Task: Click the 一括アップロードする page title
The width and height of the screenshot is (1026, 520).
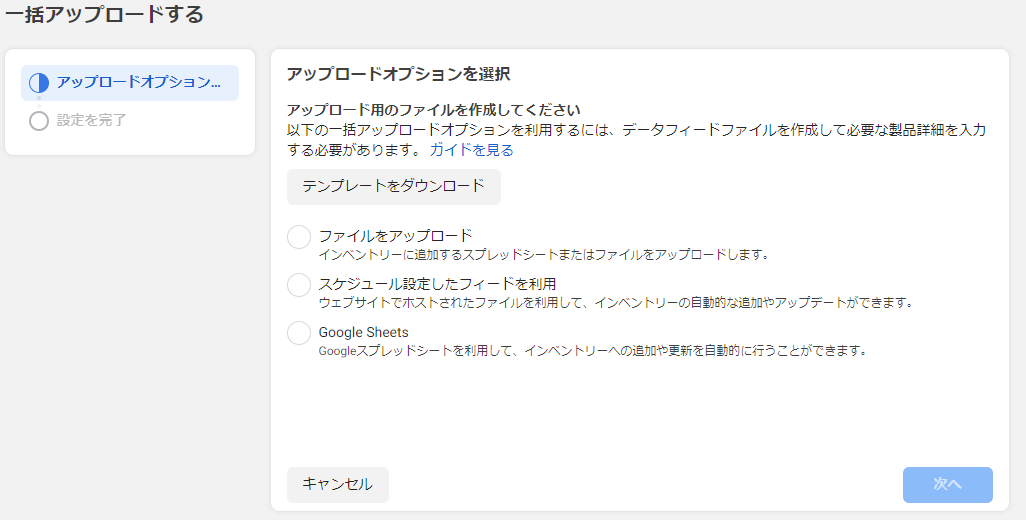Action: pyautogui.click(x=104, y=14)
